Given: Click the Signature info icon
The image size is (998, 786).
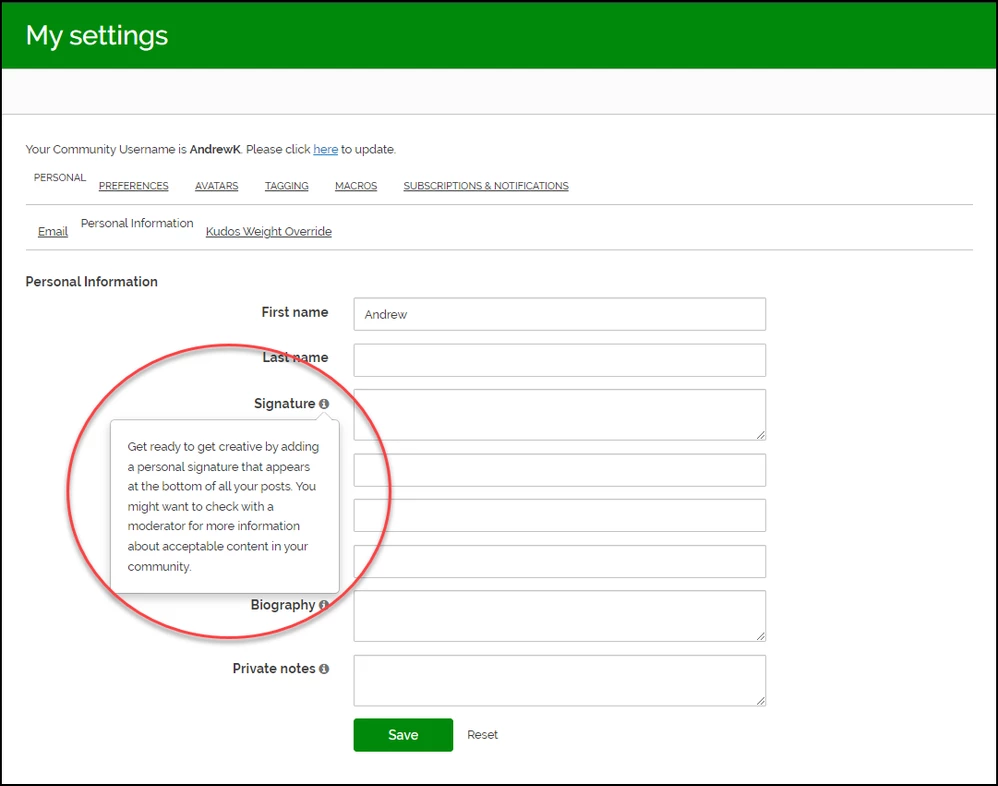Looking at the screenshot, I should 324,404.
